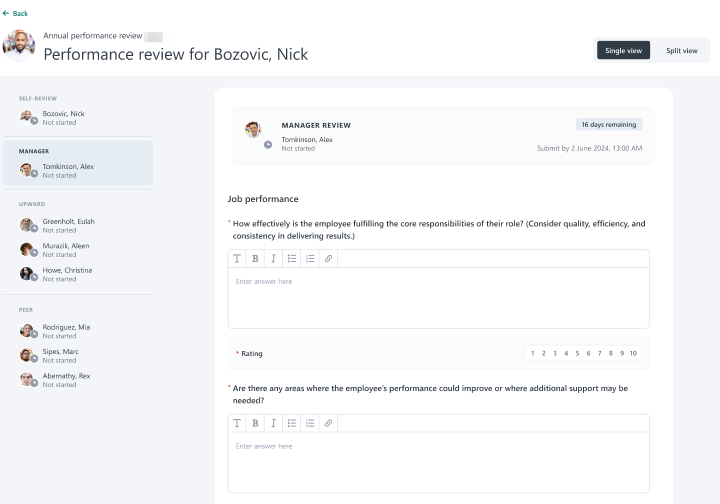Image resolution: width=720 pixels, height=504 pixels.
Task: Insert bulleted list in first editor
Action: tap(292, 258)
